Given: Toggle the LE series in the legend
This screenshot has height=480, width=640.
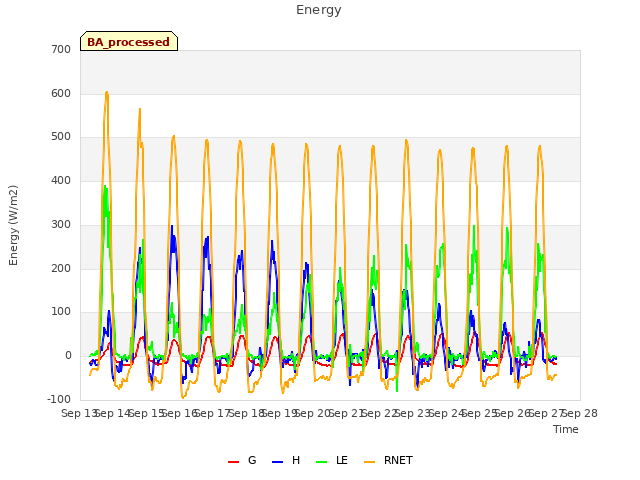Looking at the screenshot, I should (x=332, y=460).
